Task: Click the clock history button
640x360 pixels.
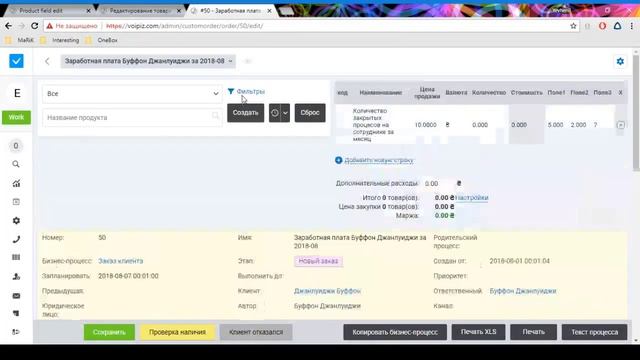Action: (x=275, y=113)
